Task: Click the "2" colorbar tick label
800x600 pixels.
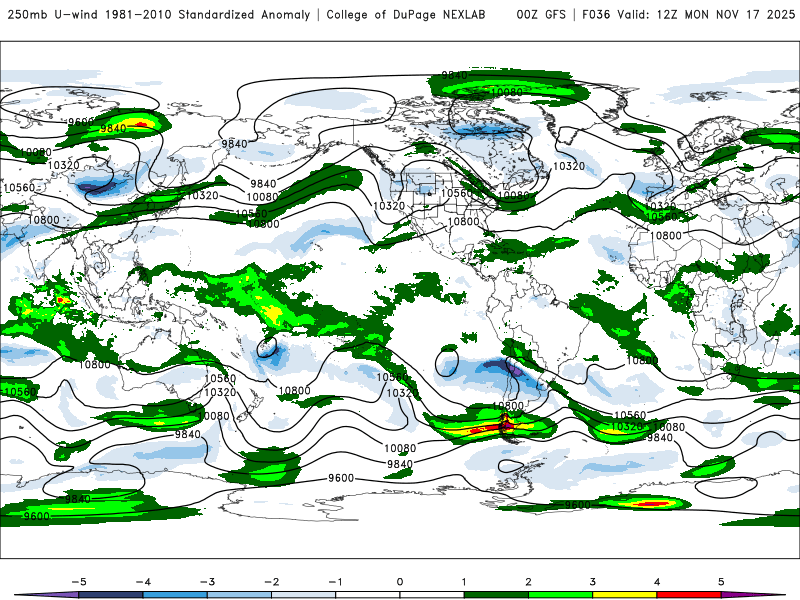Action: pyautogui.click(x=529, y=582)
